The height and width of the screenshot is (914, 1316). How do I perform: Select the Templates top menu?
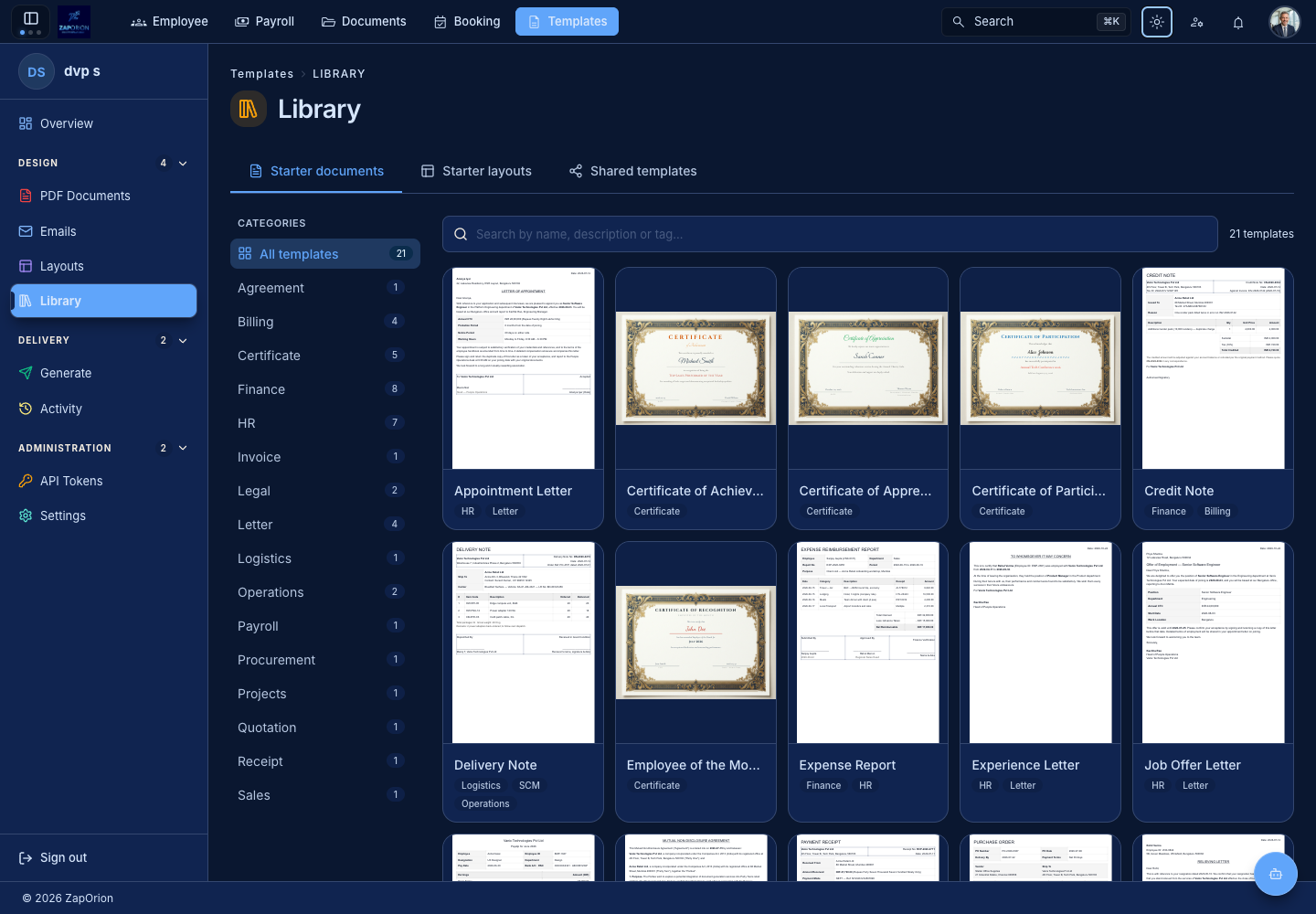(x=567, y=21)
